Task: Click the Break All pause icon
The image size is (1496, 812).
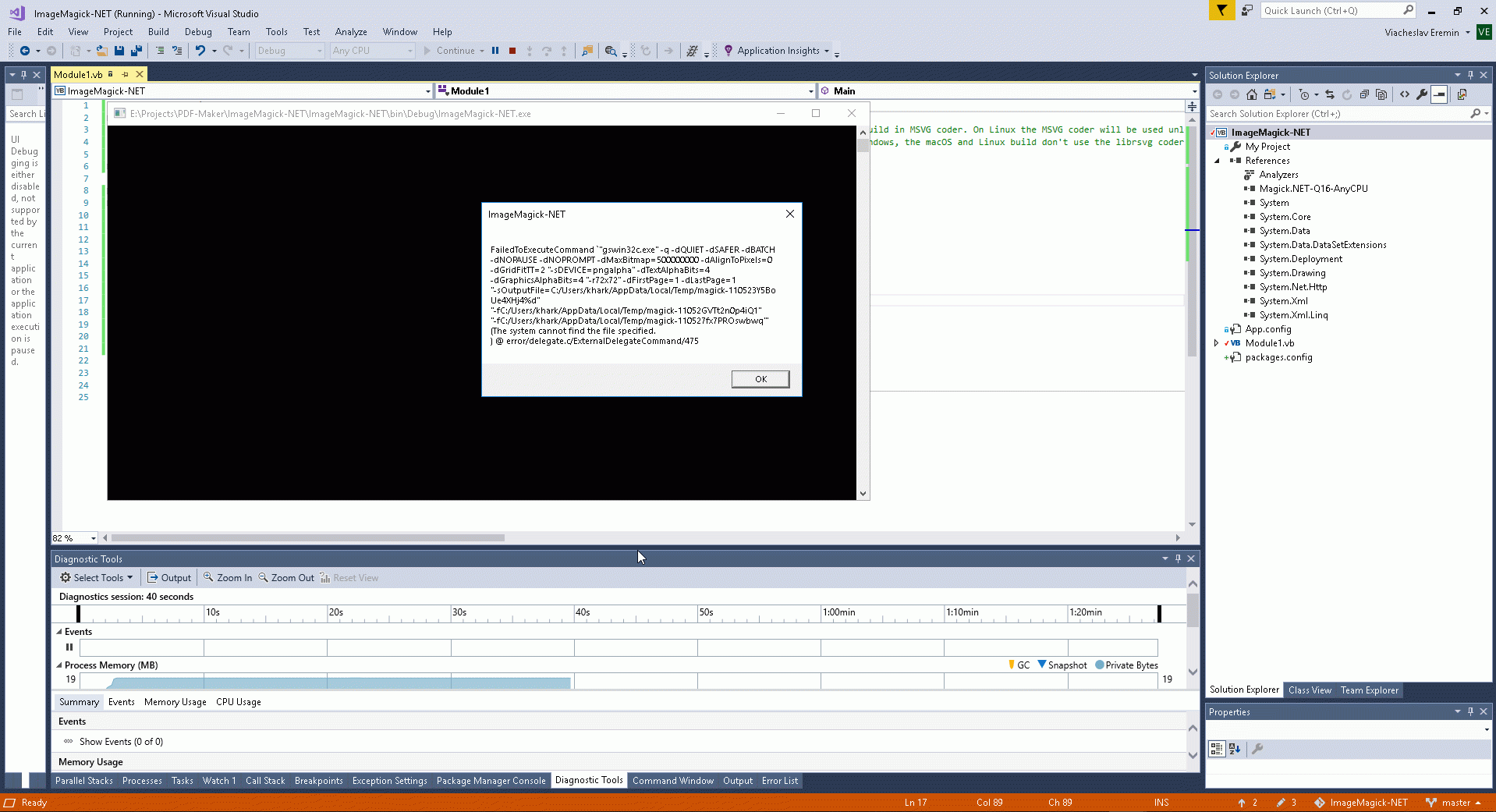Action: click(x=495, y=51)
